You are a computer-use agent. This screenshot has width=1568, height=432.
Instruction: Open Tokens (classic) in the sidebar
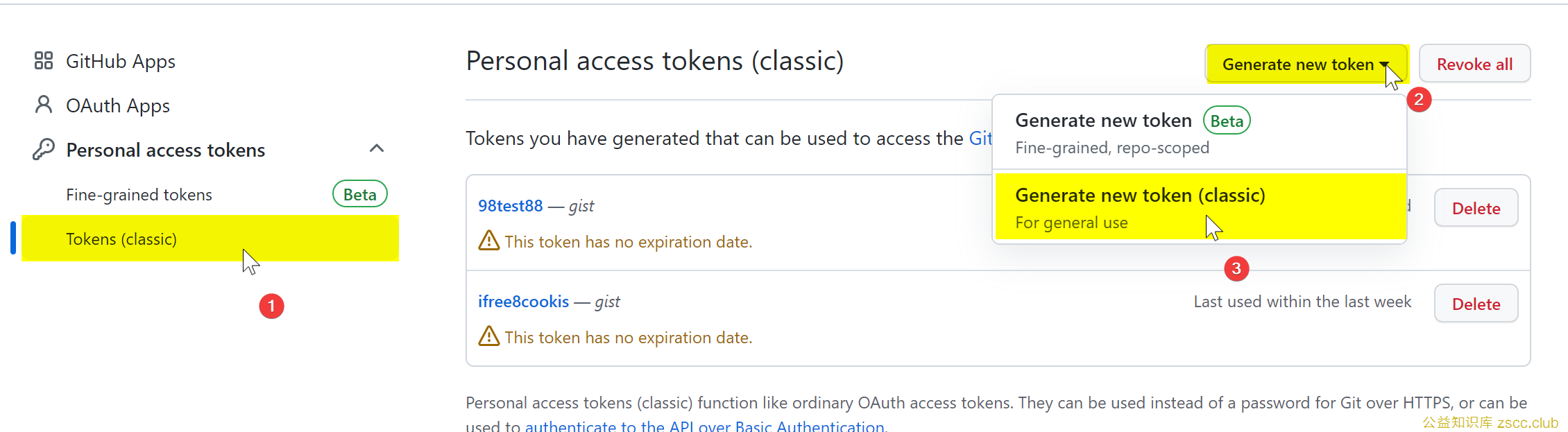(210, 239)
